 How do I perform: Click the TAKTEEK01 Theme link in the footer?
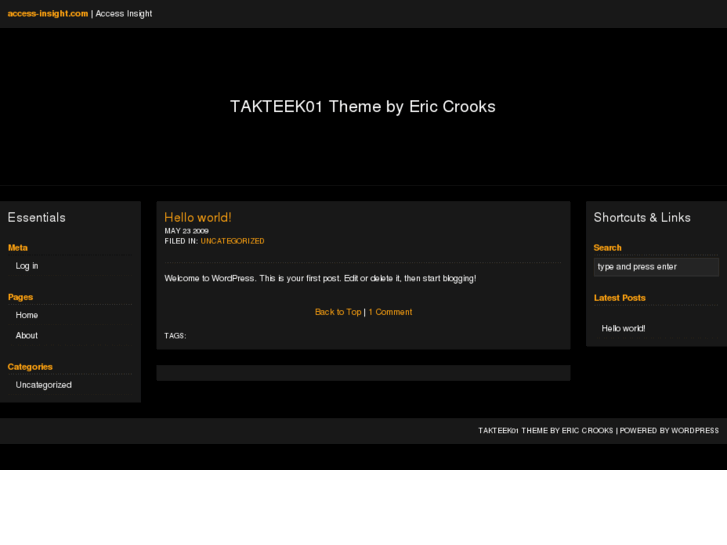[x=512, y=431]
